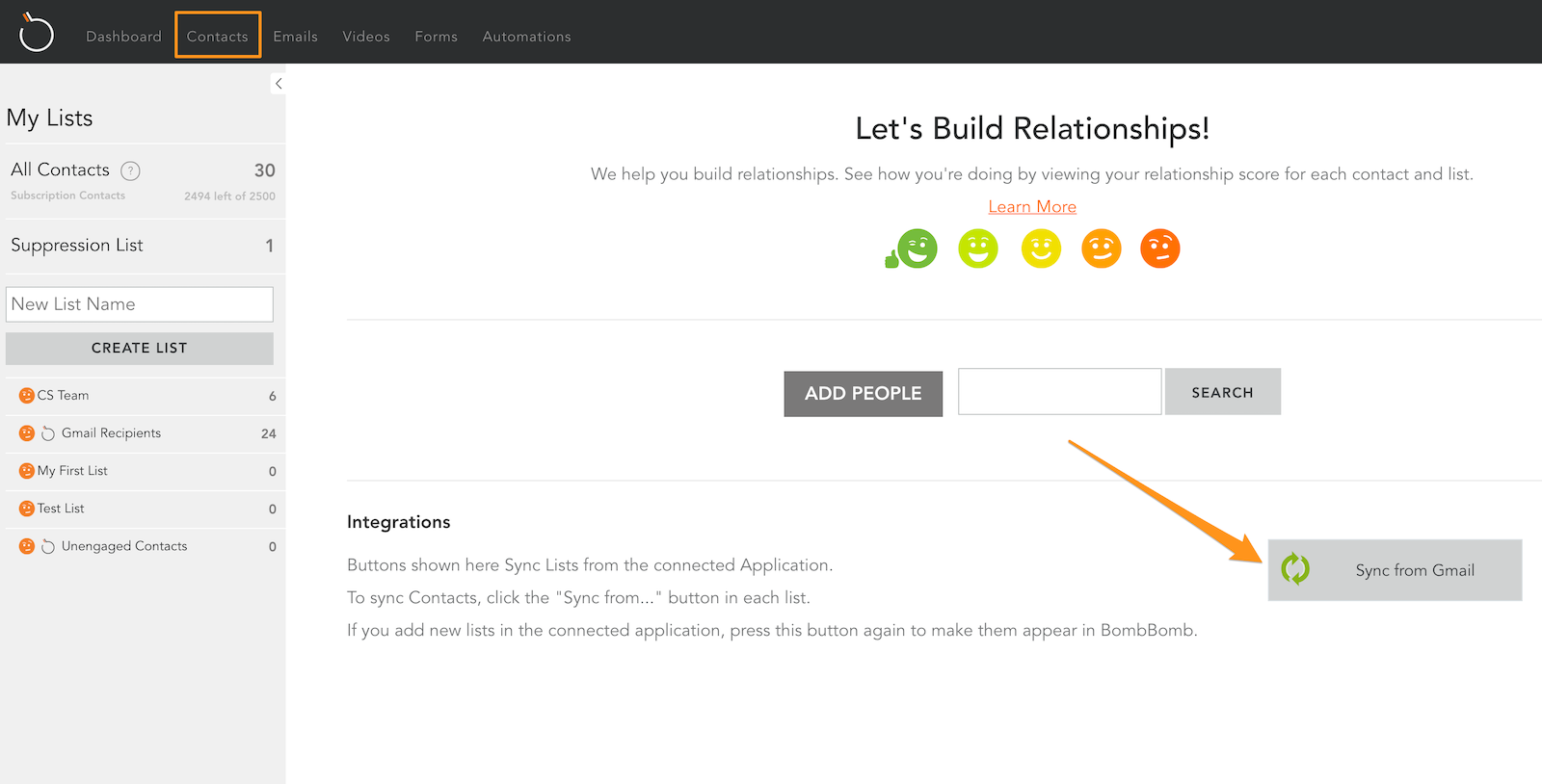Click the Gmail Recipients sync circle icon
The height and width of the screenshot is (784, 1542).
click(48, 433)
